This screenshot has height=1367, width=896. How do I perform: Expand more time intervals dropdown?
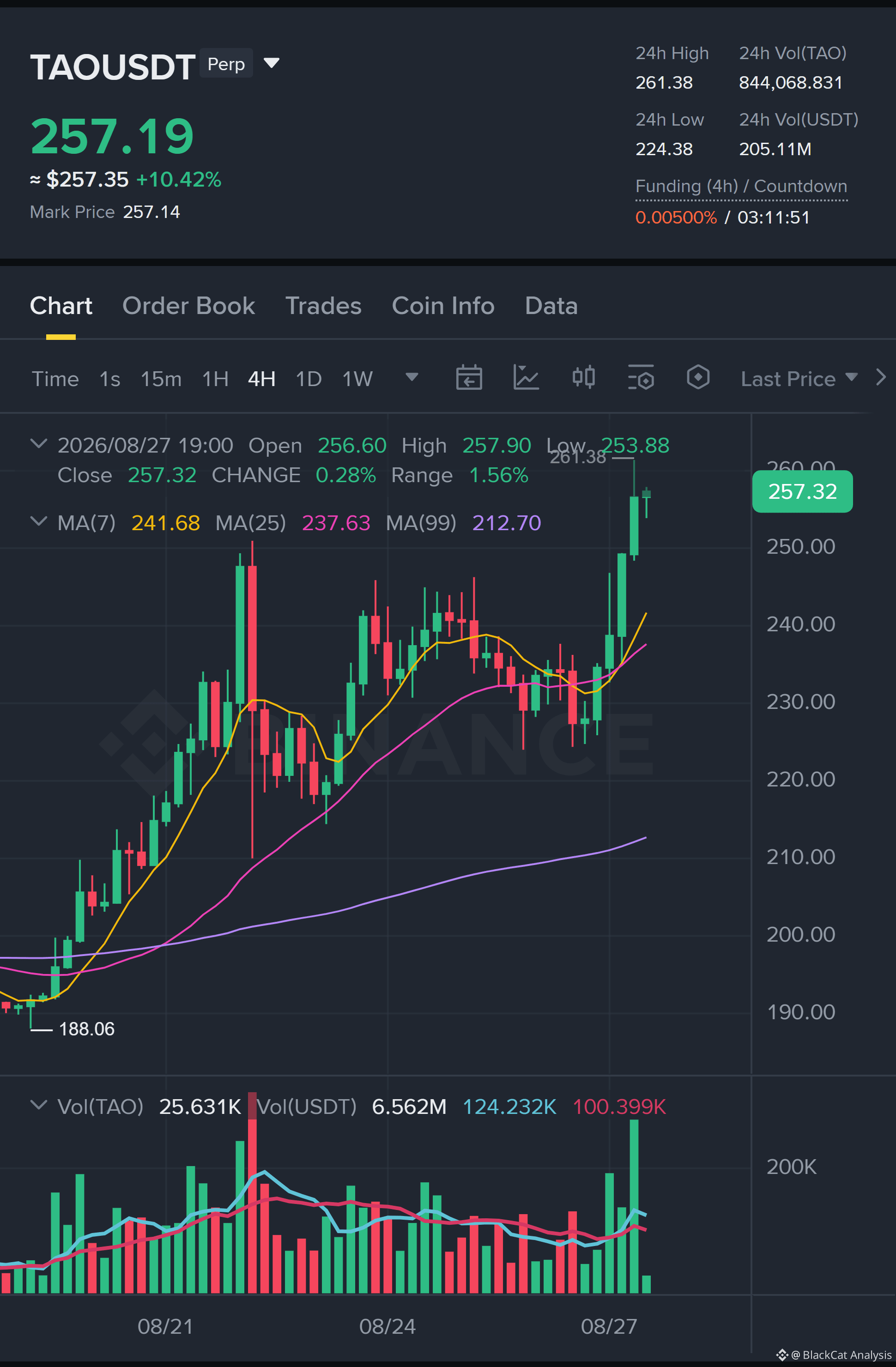pyautogui.click(x=412, y=377)
